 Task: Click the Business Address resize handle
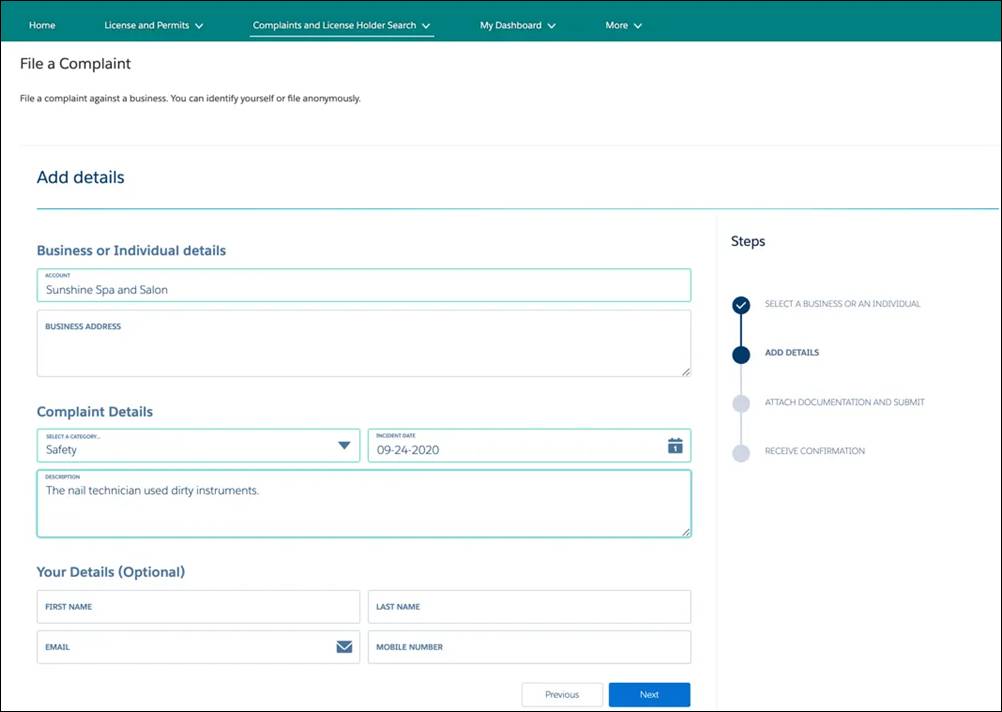coord(686,371)
